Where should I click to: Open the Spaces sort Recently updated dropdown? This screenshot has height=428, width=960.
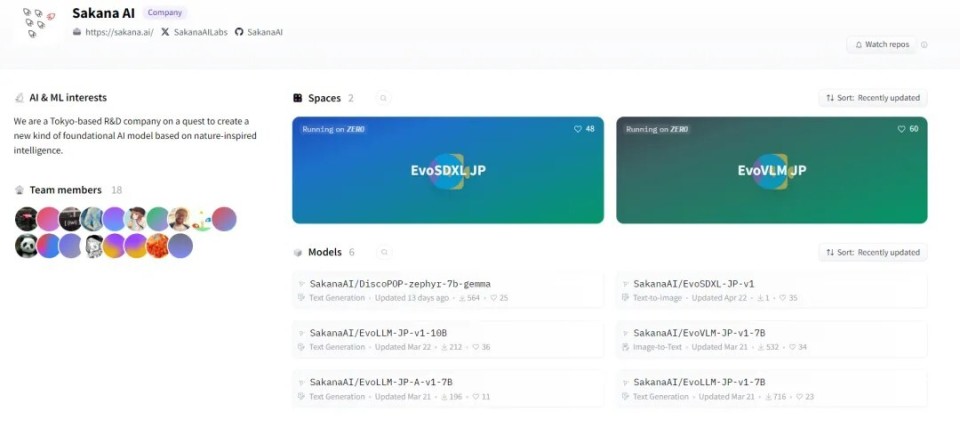(x=873, y=98)
